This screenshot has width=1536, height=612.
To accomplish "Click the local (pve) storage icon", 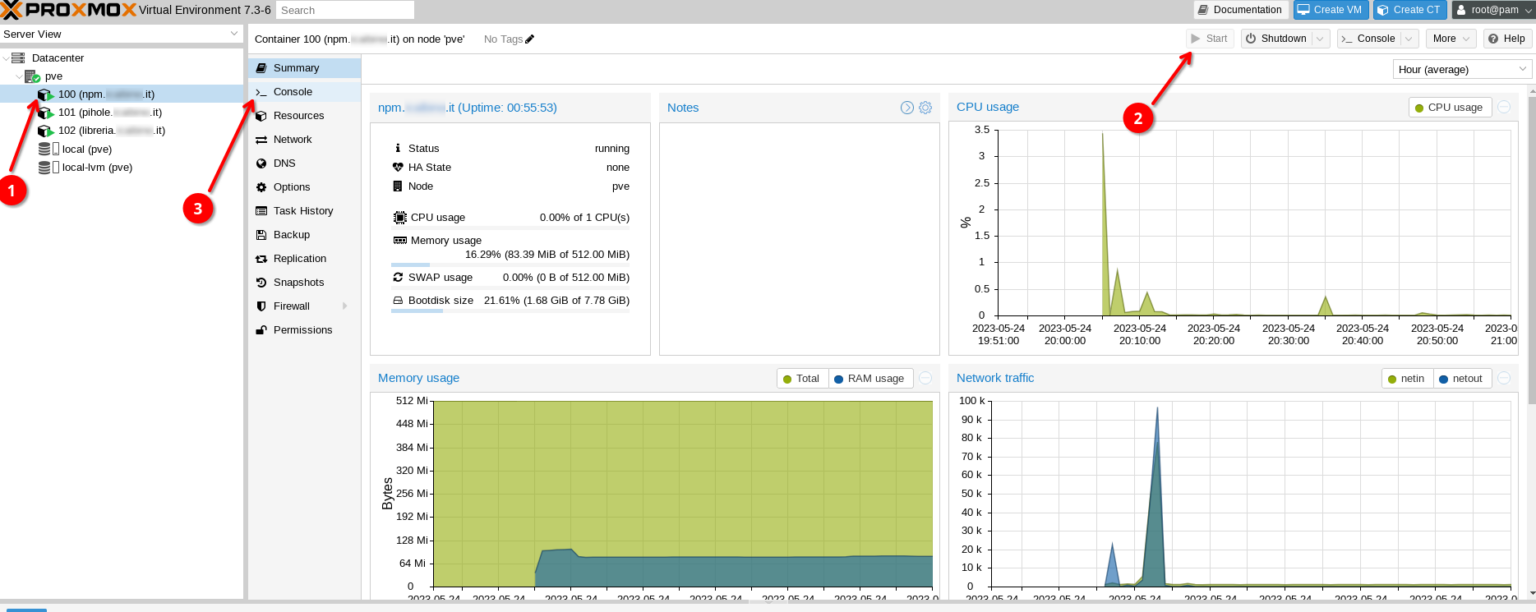I will coord(48,149).
